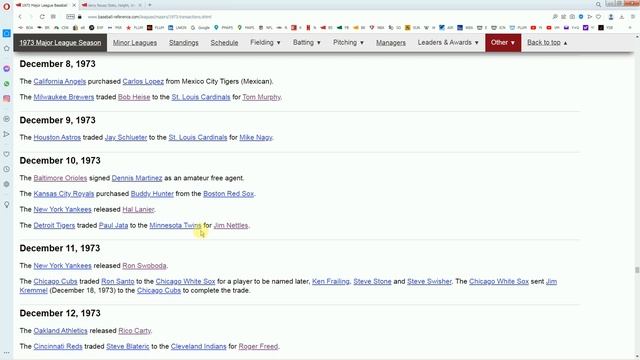
Task: Go back with the browser back arrow
Action: tap(20, 17)
